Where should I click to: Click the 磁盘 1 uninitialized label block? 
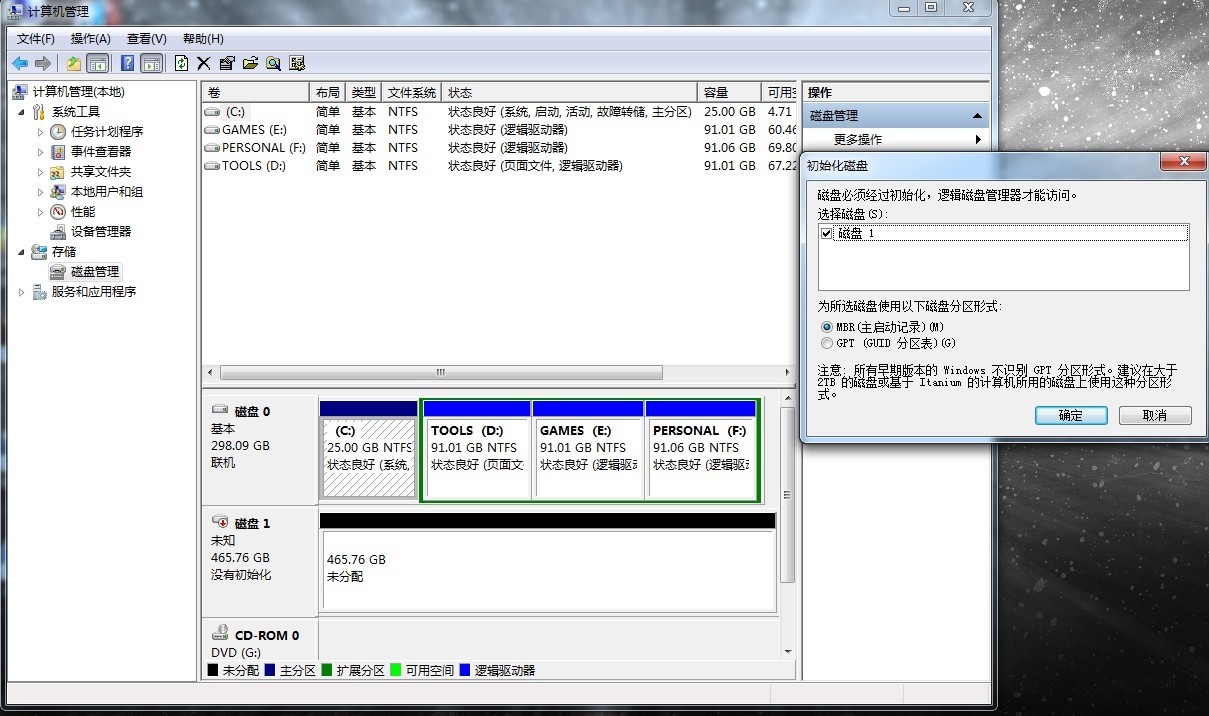point(260,562)
